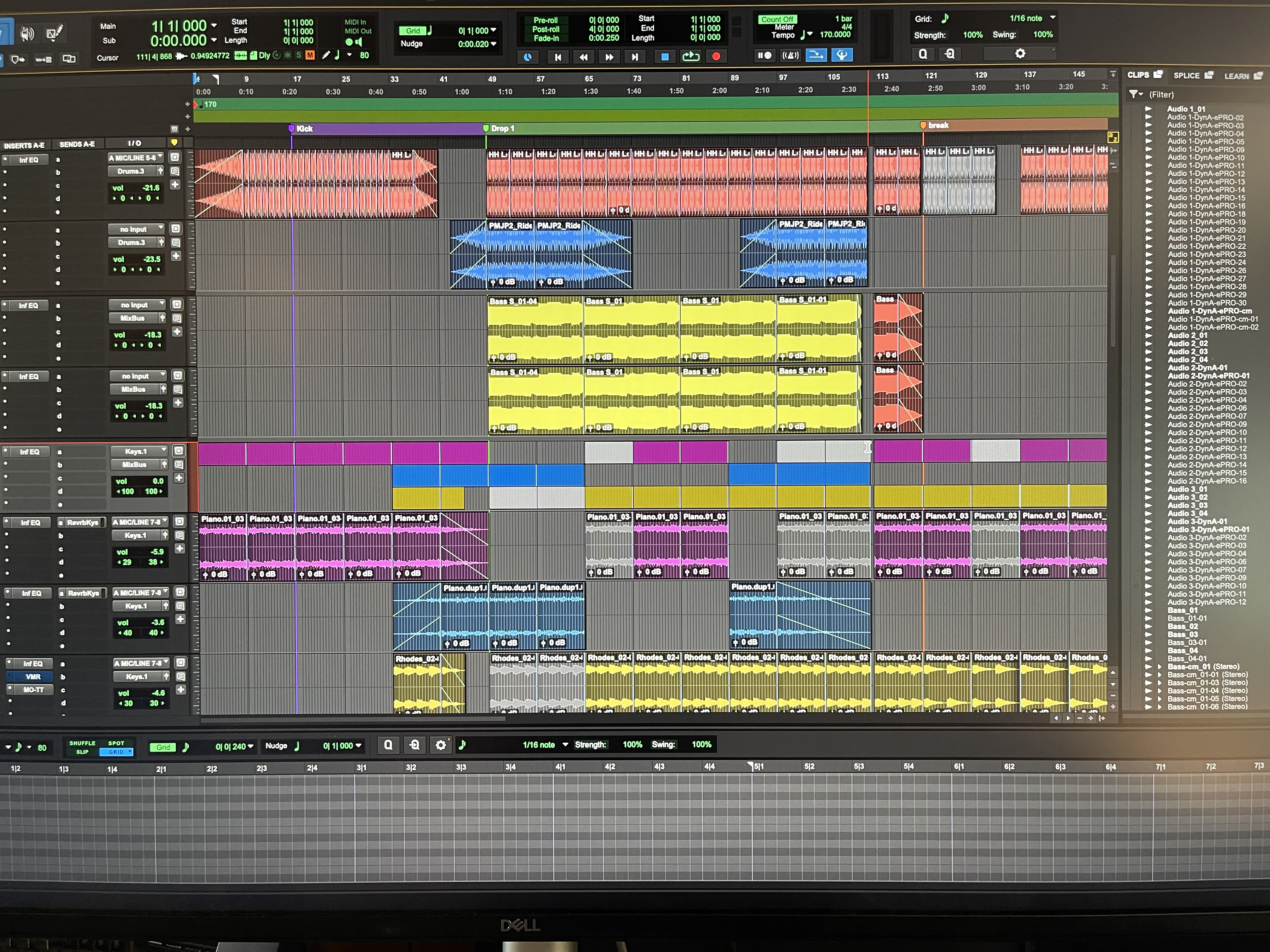The width and height of the screenshot is (1270, 952).
Task: Click the Go to End transport button
Action: coord(634,57)
